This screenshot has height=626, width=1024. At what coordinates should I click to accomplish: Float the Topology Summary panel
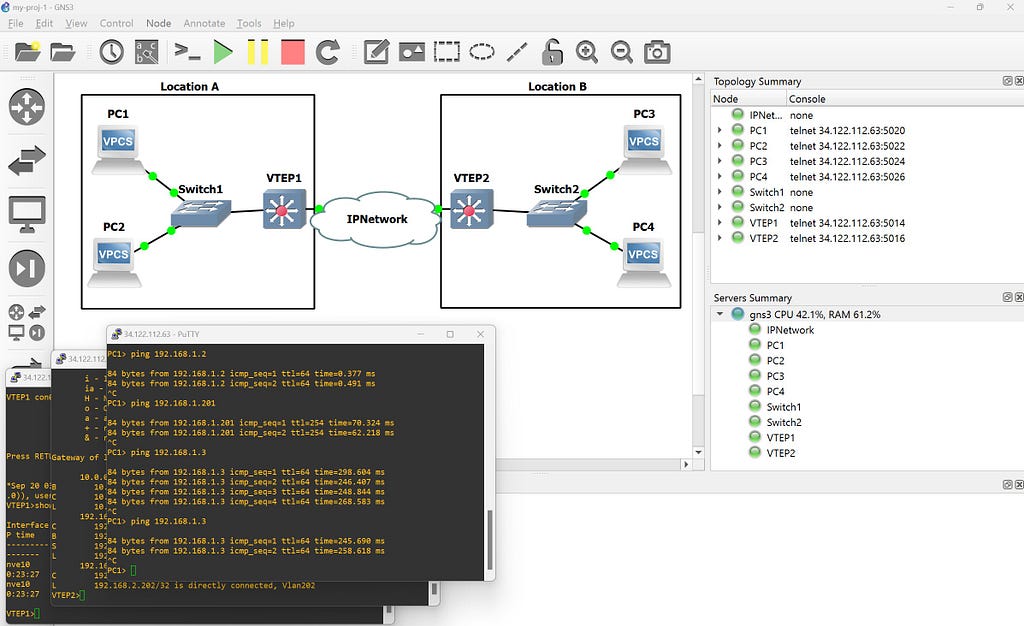(x=1008, y=81)
